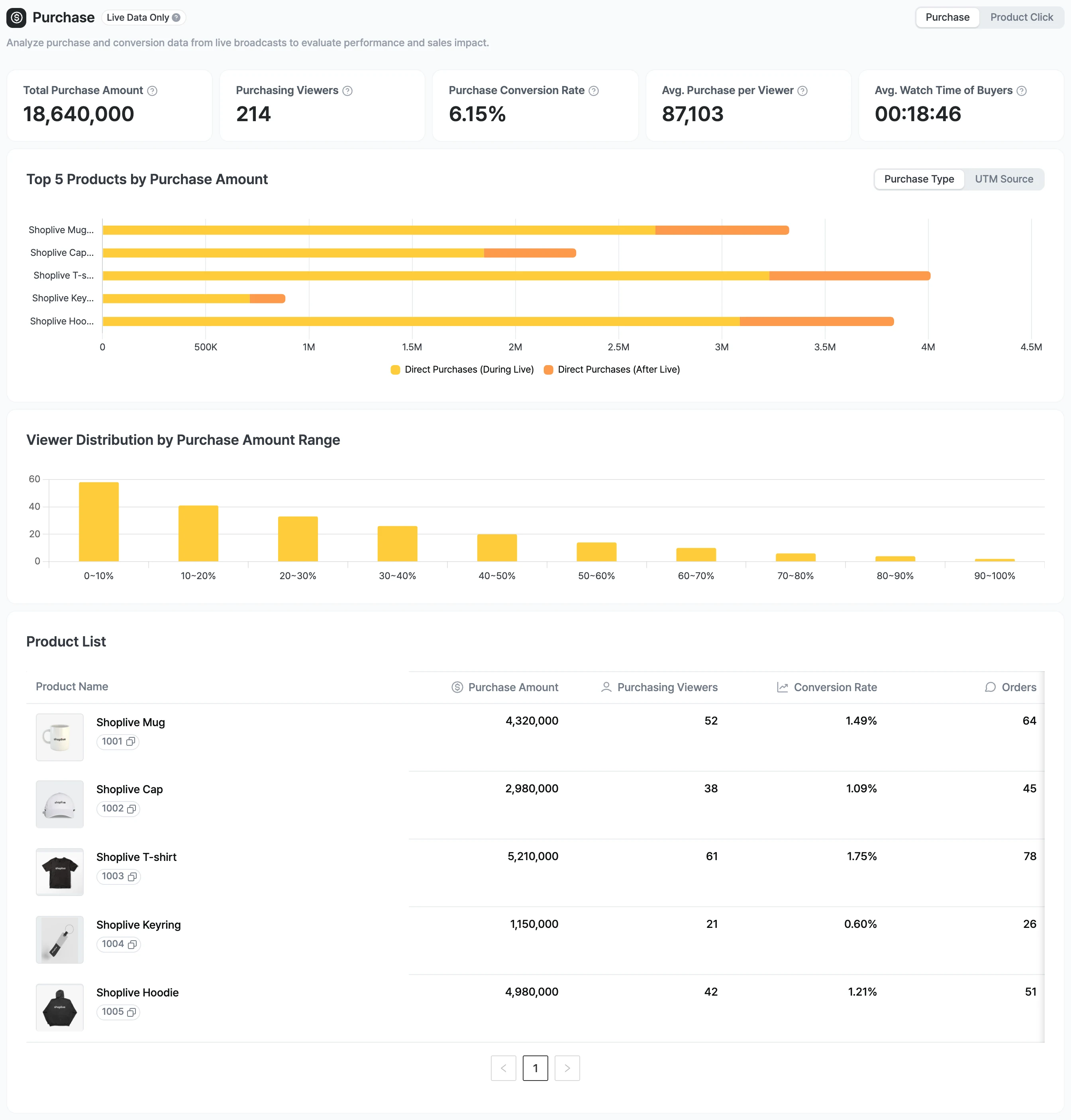Click the Purchase Amount column dollar icon
Image resolution: width=1071 pixels, height=1120 pixels.
[457, 687]
